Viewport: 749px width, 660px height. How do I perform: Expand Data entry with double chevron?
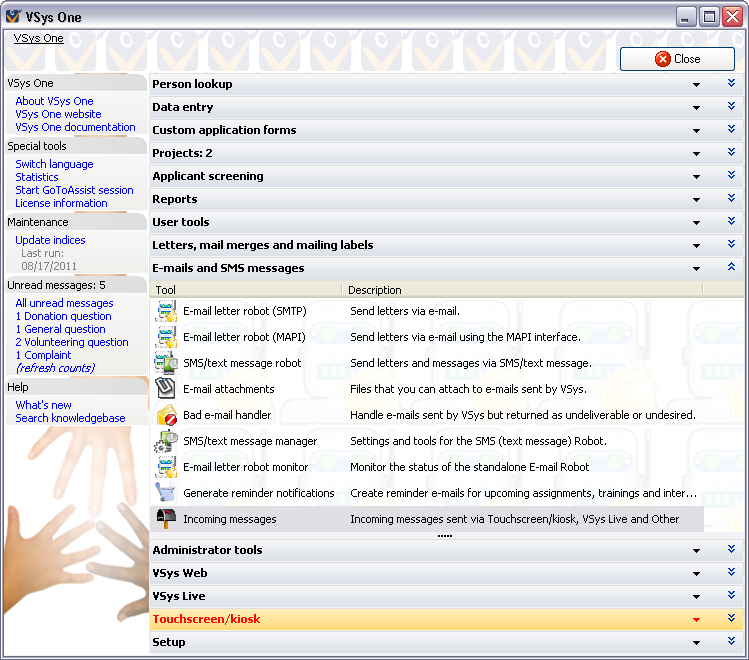coord(731,106)
